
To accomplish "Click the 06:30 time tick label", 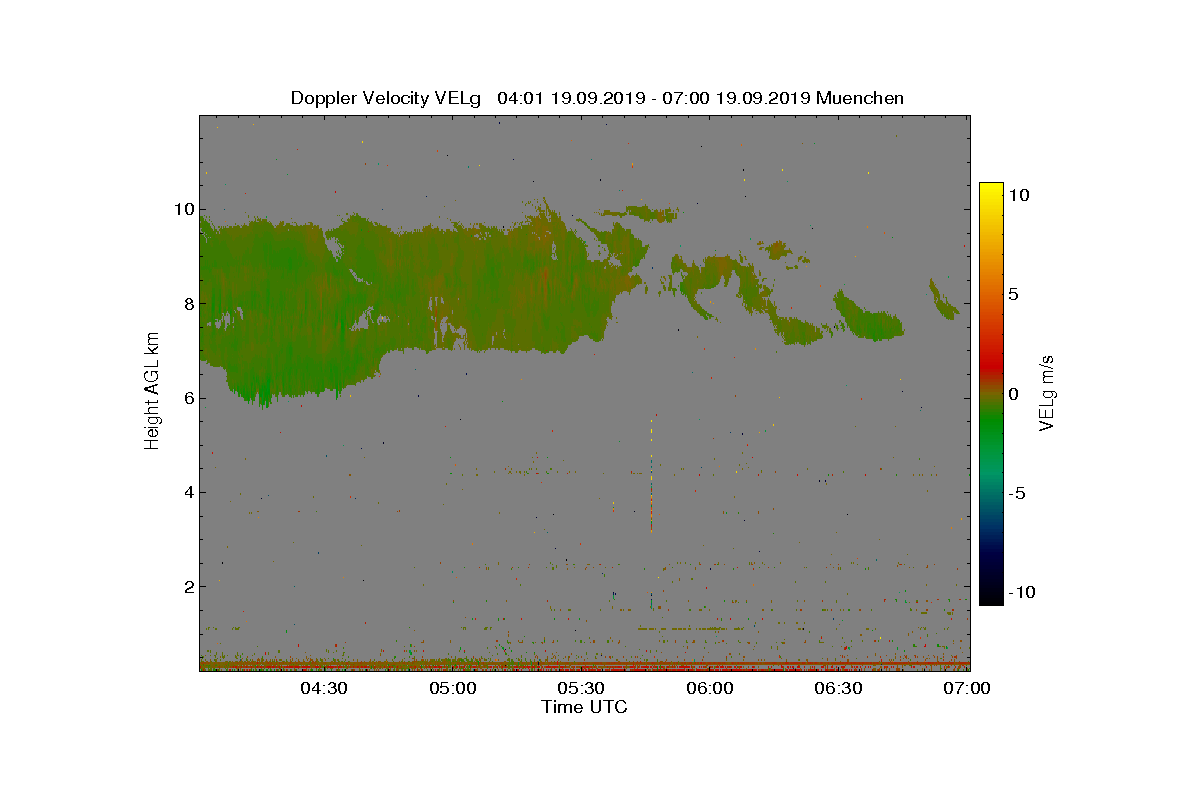I will pyautogui.click(x=838, y=688).
